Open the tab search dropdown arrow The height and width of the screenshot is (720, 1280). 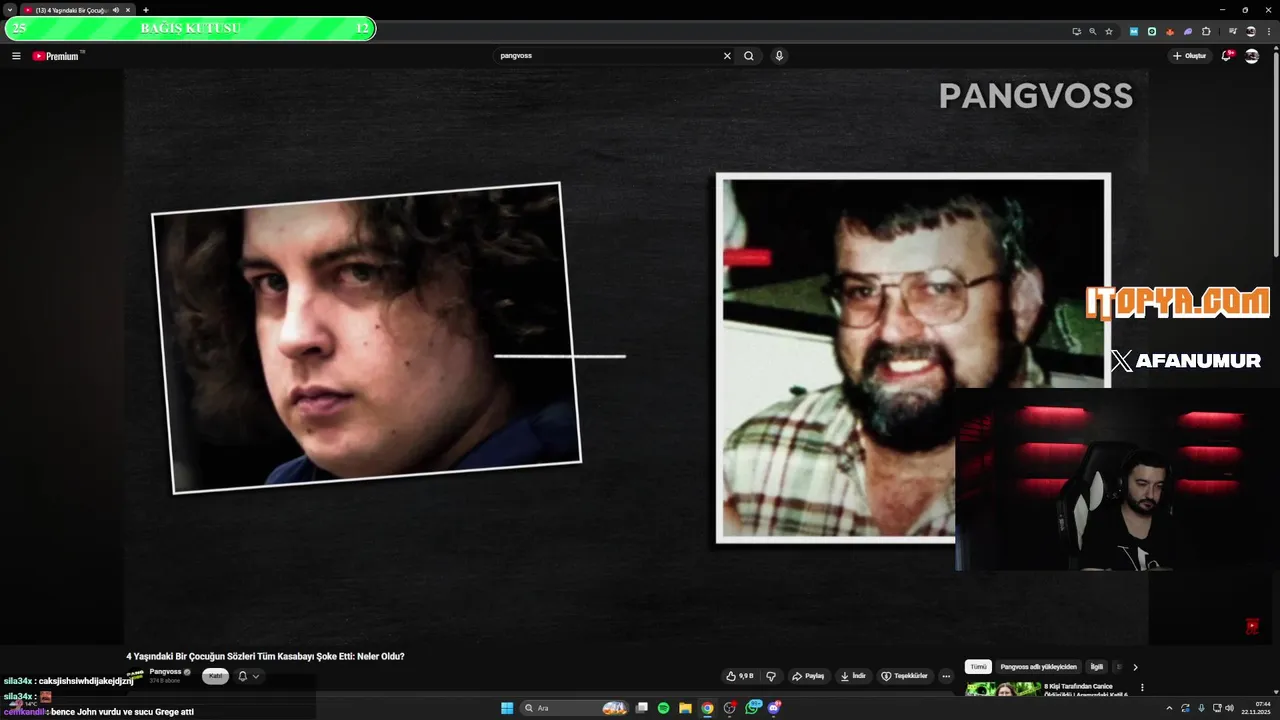pos(9,10)
